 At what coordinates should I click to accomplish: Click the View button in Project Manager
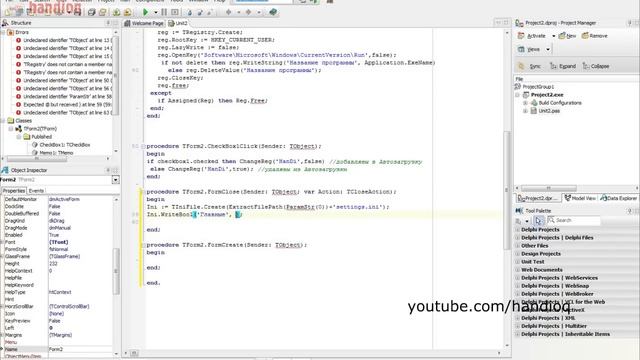coord(529,49)
